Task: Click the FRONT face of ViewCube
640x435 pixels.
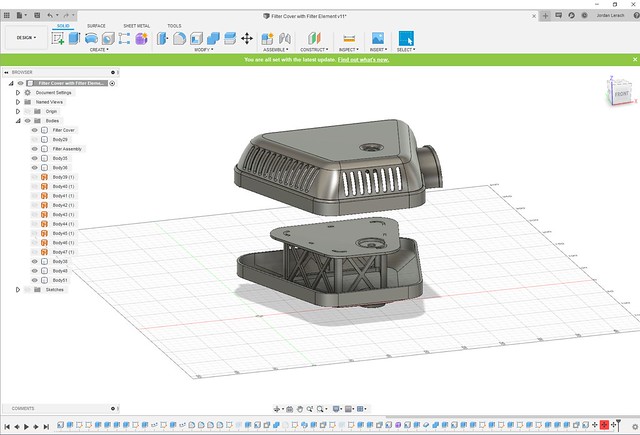Action: click(x=622, y=93)
